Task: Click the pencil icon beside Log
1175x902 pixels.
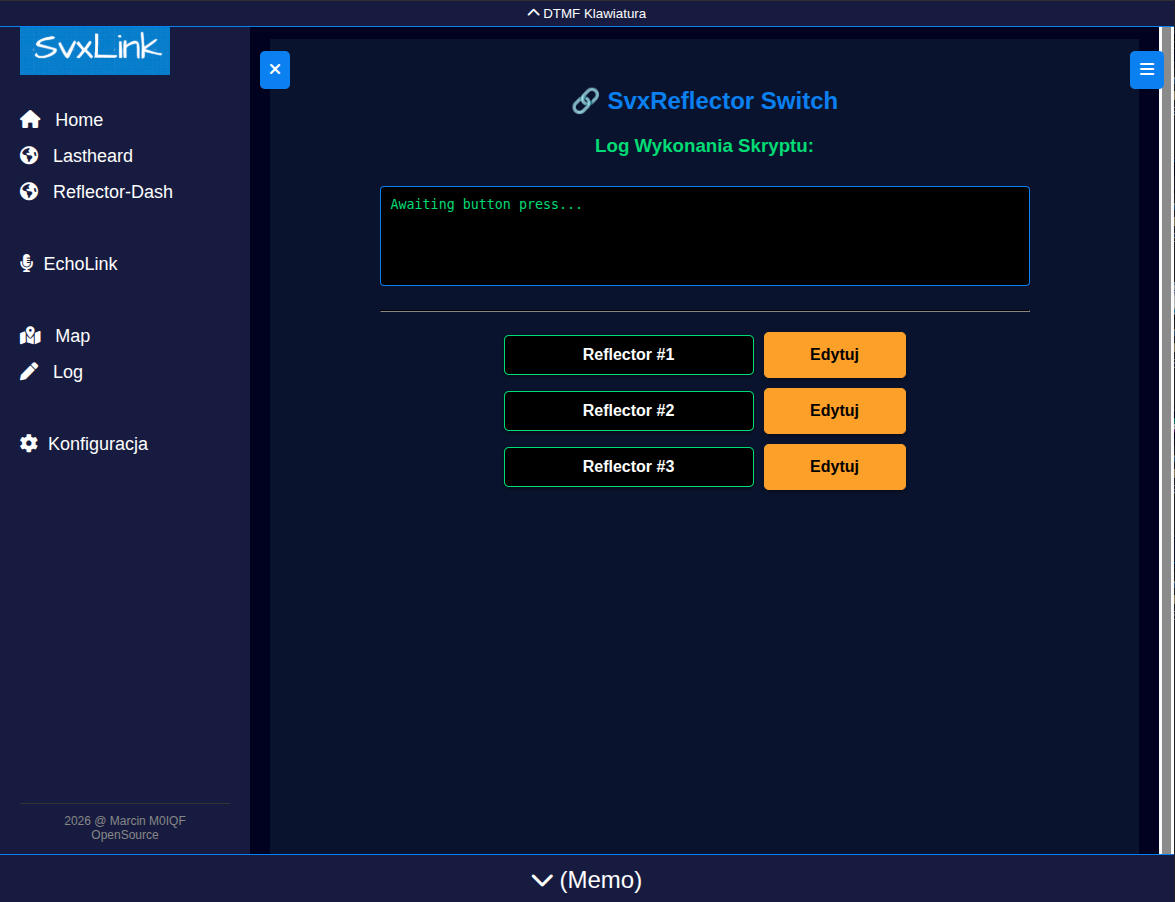Action: tap(30, 372)
